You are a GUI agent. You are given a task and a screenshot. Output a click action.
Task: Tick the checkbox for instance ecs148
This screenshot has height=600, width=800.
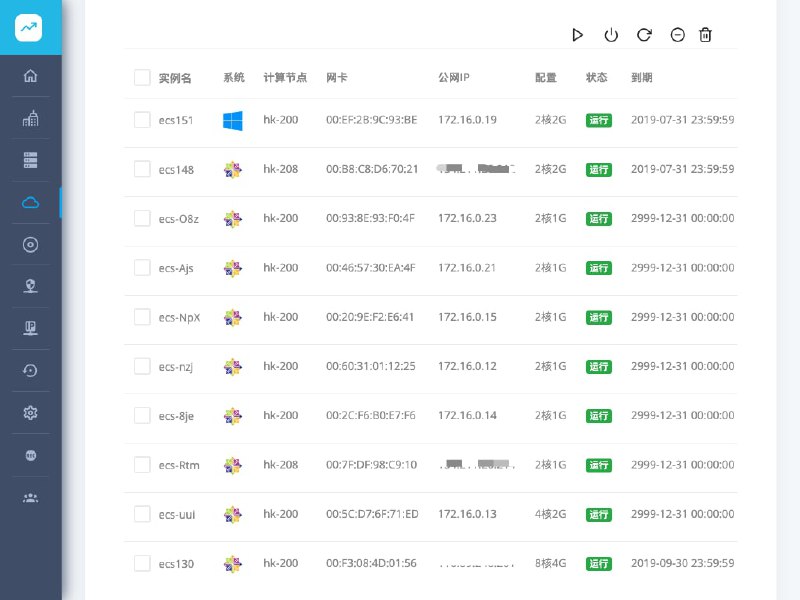point(141,169)
